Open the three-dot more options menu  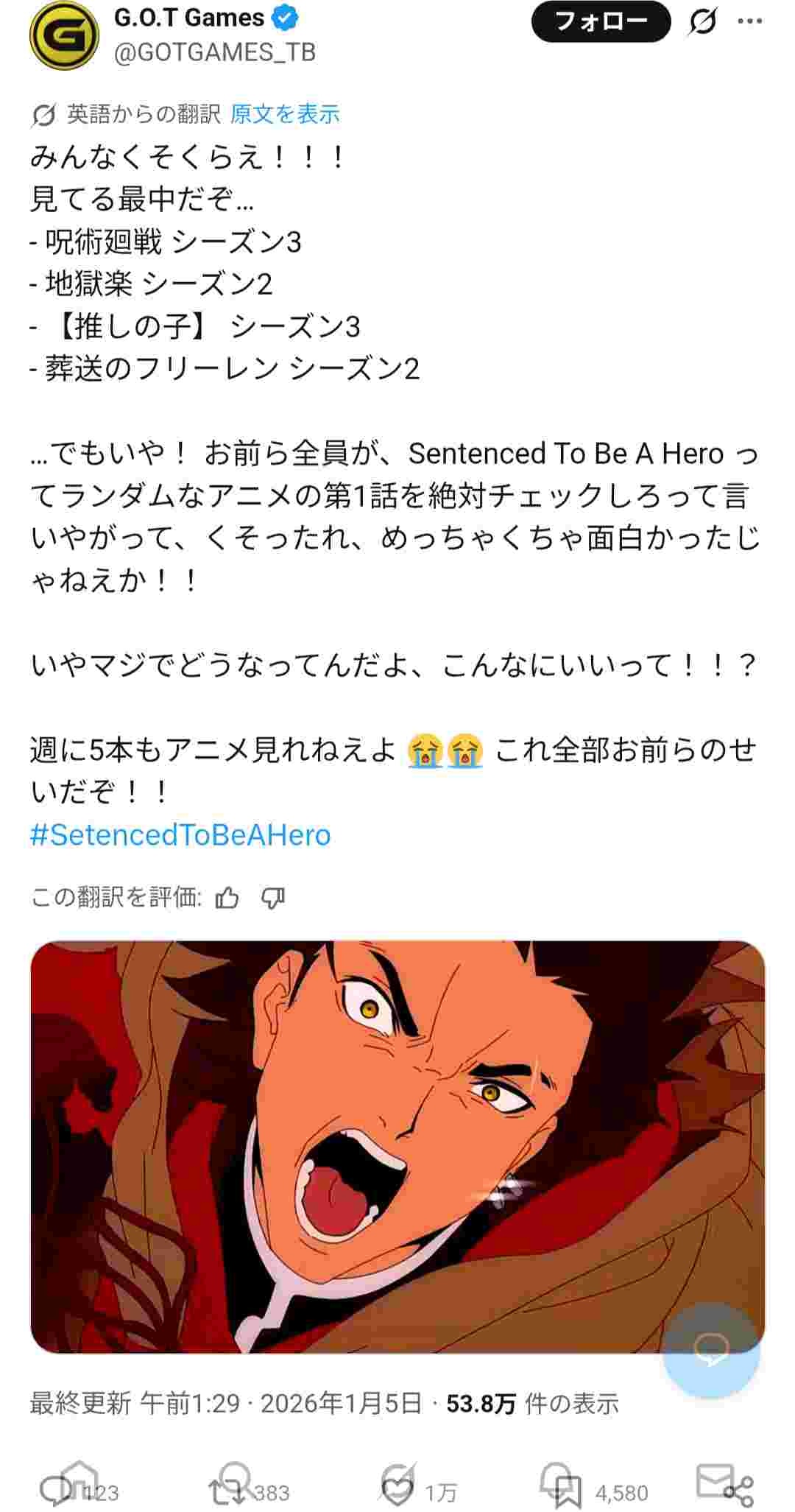coord(750,21)
